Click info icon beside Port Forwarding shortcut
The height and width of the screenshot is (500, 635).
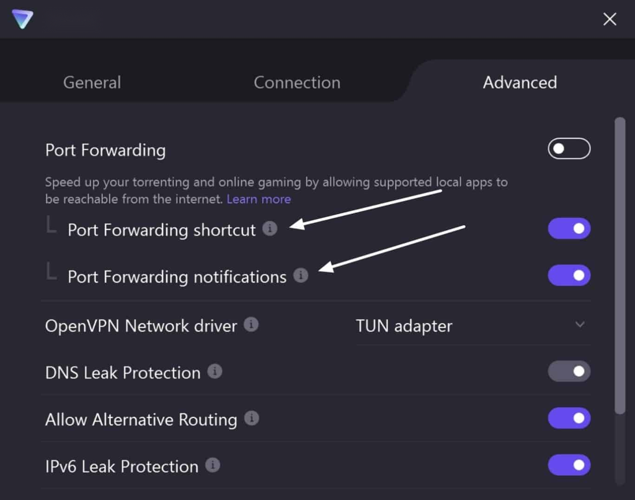point(270,229)
